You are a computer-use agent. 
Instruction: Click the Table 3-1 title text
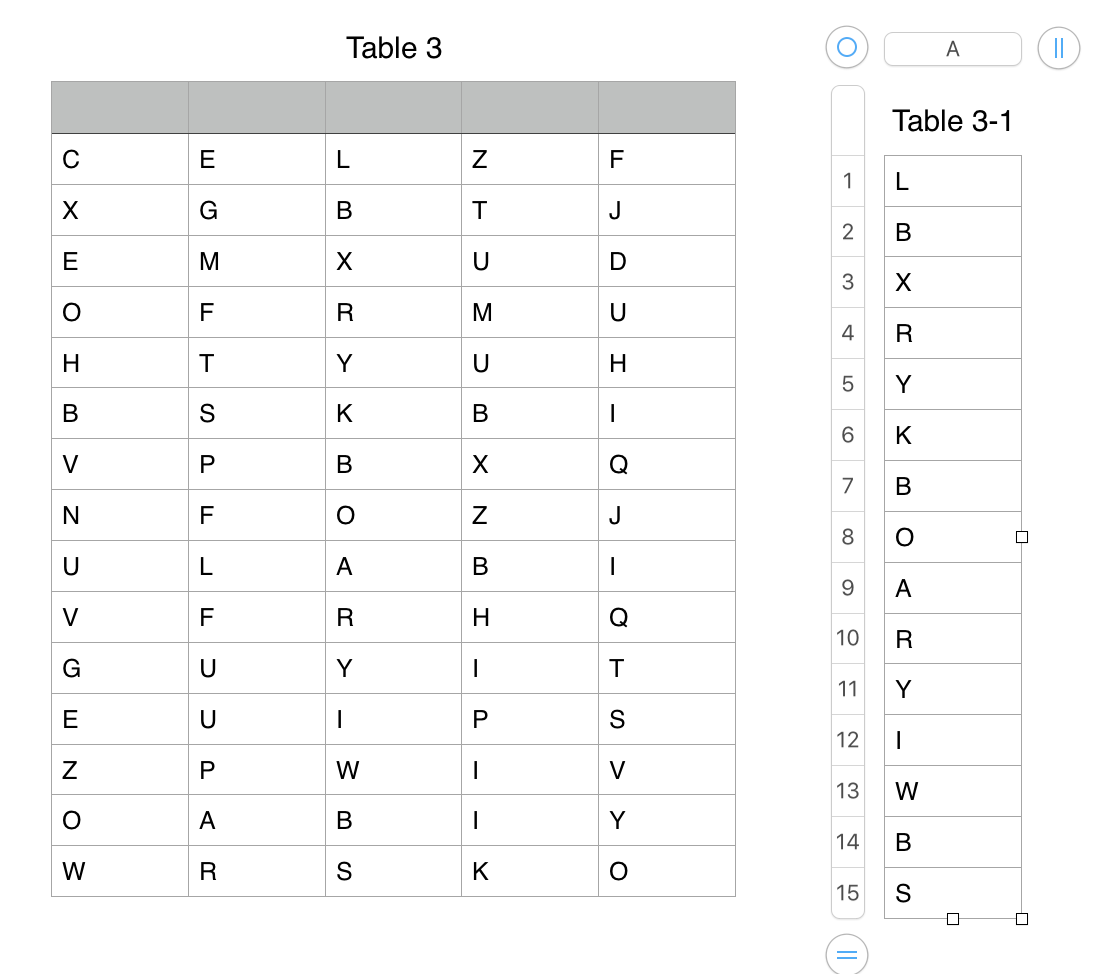coord(952,121)
